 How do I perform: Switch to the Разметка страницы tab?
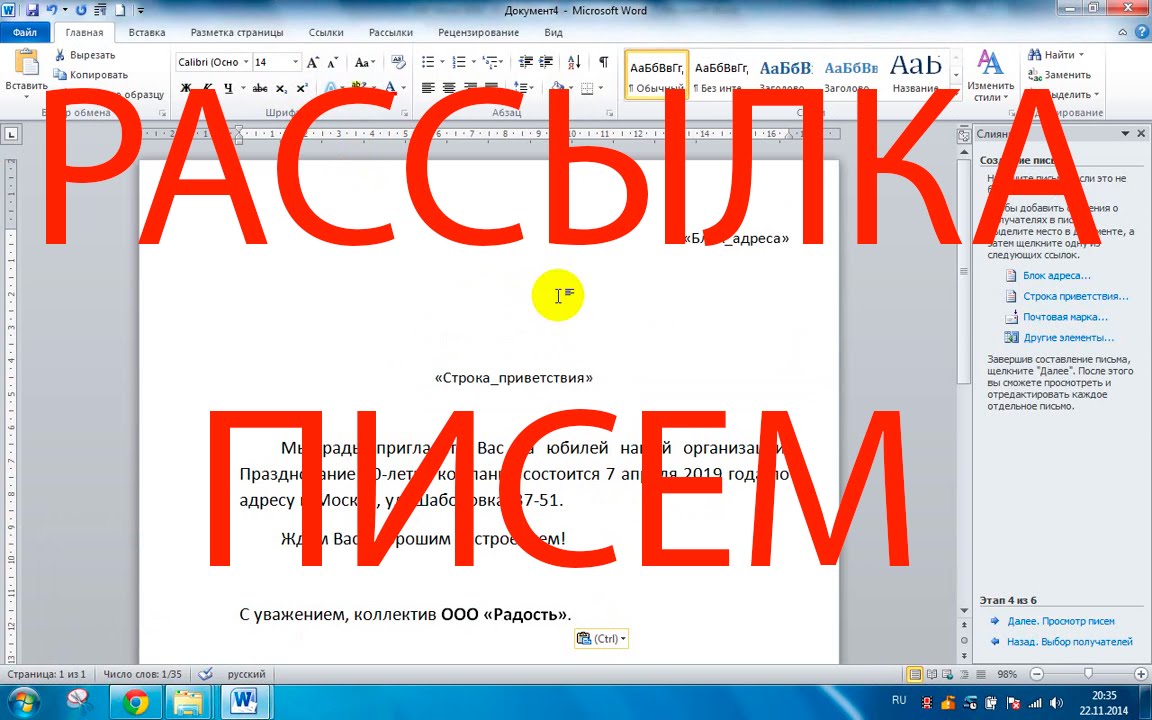pyautogui.click(x=237, y=32)
